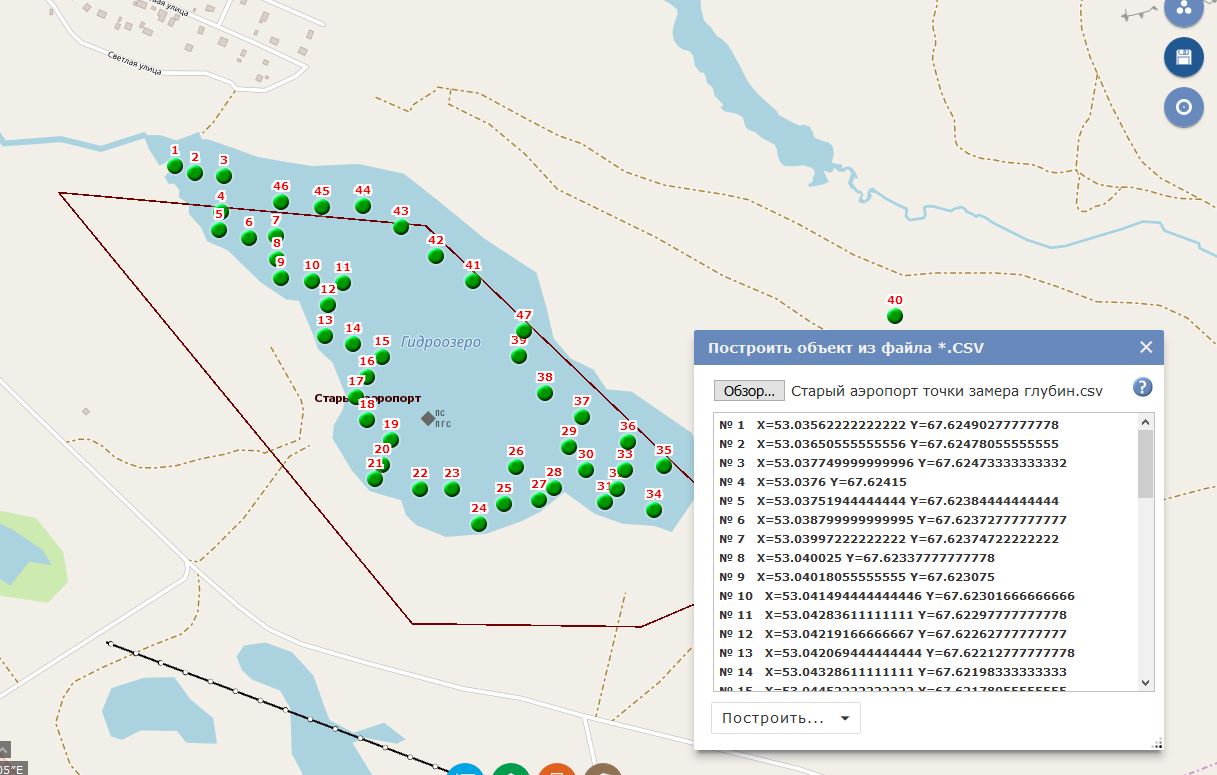Select map point marker 43
Image resolution: width=1217 pixels, height=775 pixels.
point(401,227)
